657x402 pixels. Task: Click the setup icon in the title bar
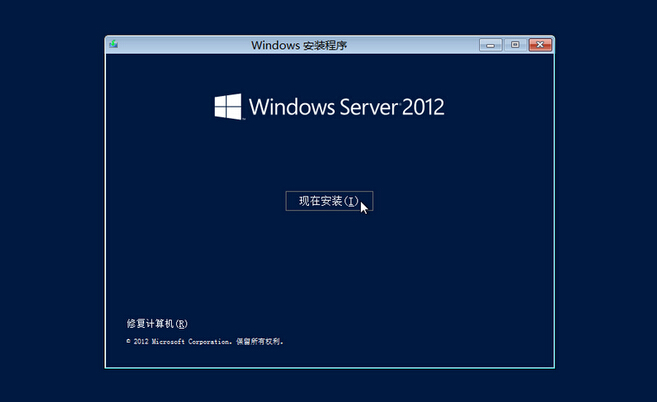[114, 44]
